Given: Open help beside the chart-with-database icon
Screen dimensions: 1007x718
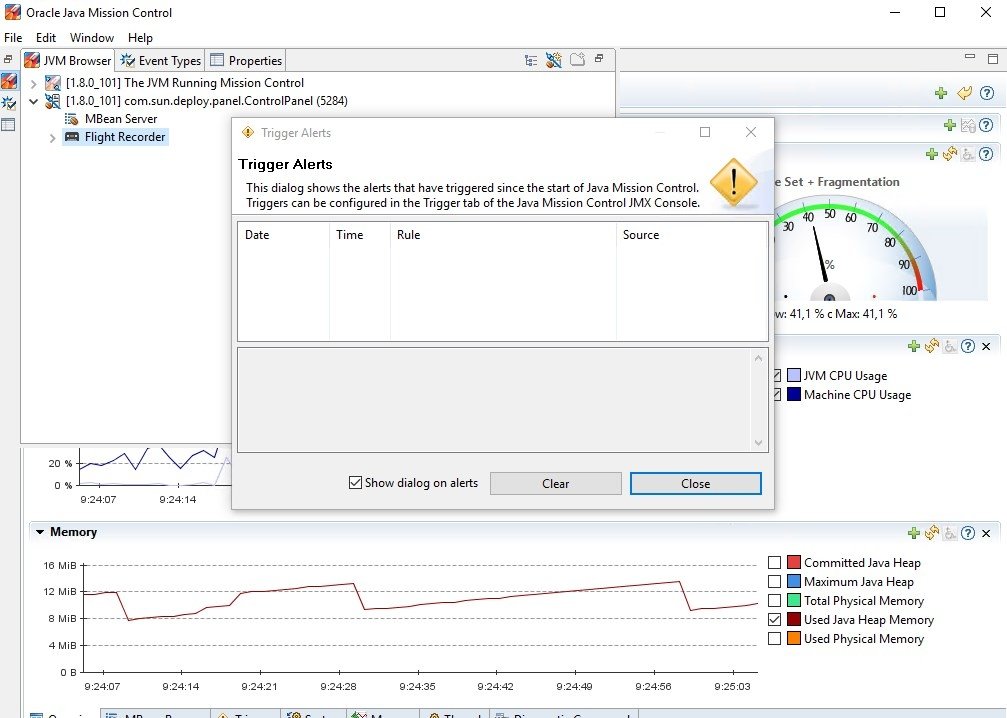Looking at the screenshot, I should coord(987,125).
